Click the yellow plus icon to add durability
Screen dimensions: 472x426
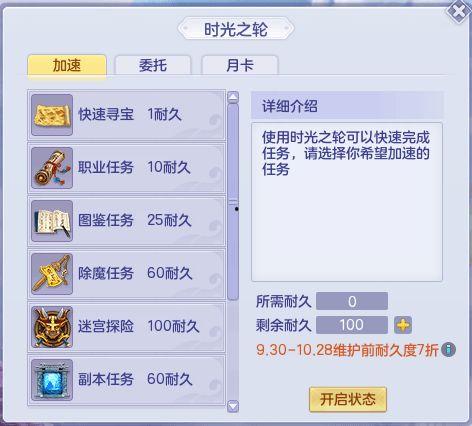point(403,325)
